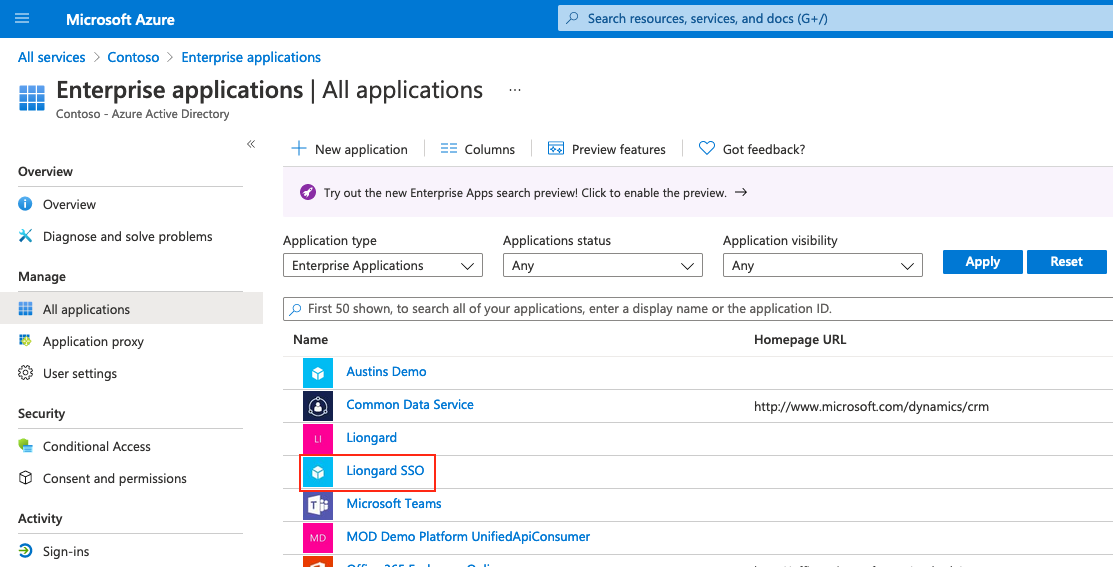Open the Common Data Service application
The height and width of the screenshot is (567, 1113).
[410, 404]
